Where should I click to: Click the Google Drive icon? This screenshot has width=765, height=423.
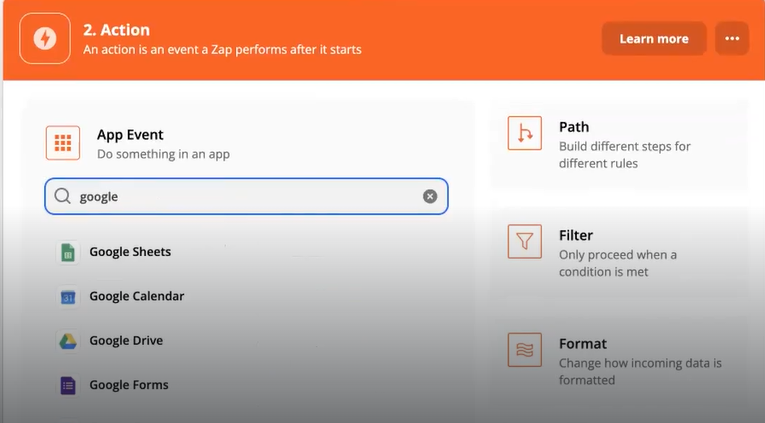click(x=68, y=341)
